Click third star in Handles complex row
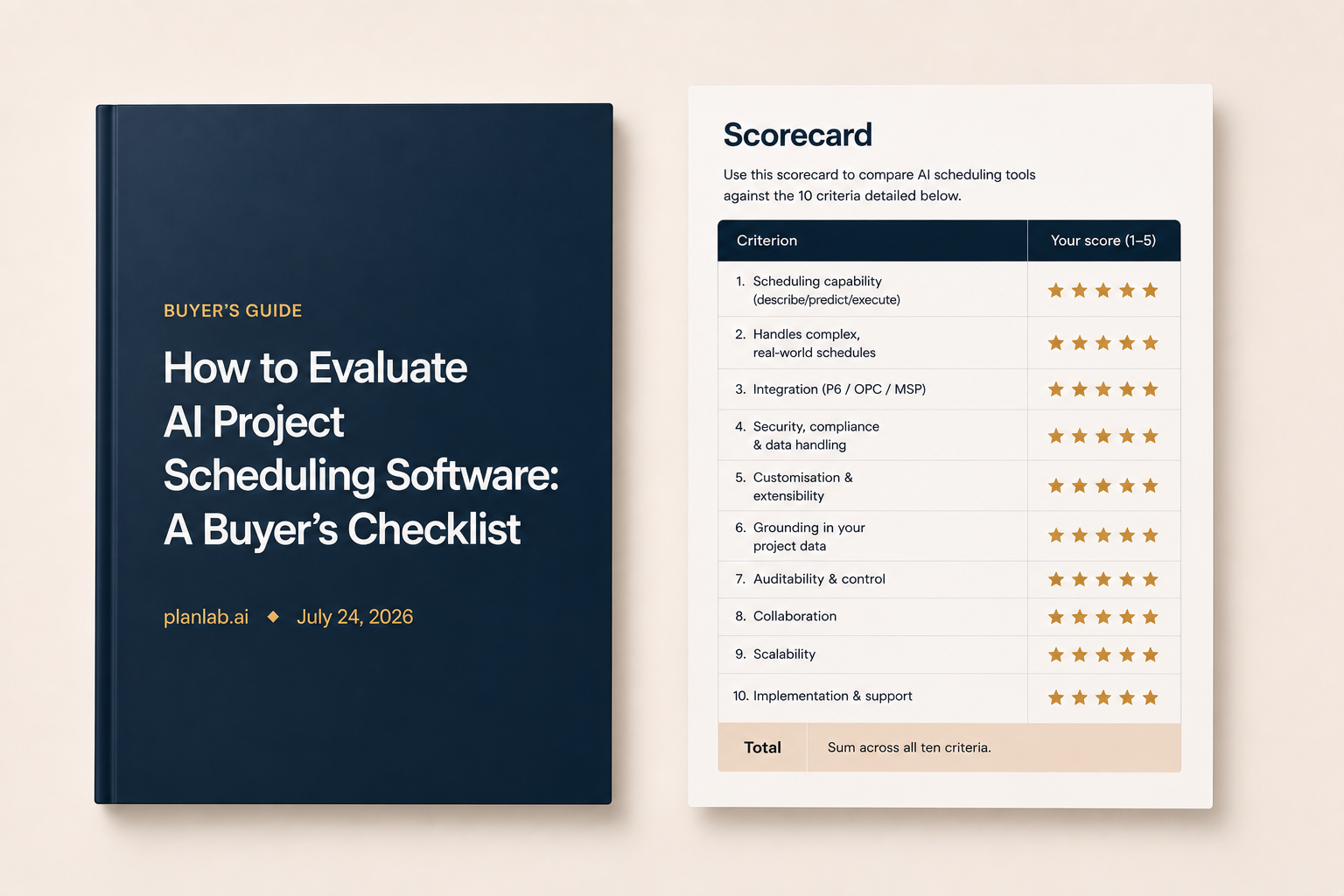 click(x=1103, y=343)
